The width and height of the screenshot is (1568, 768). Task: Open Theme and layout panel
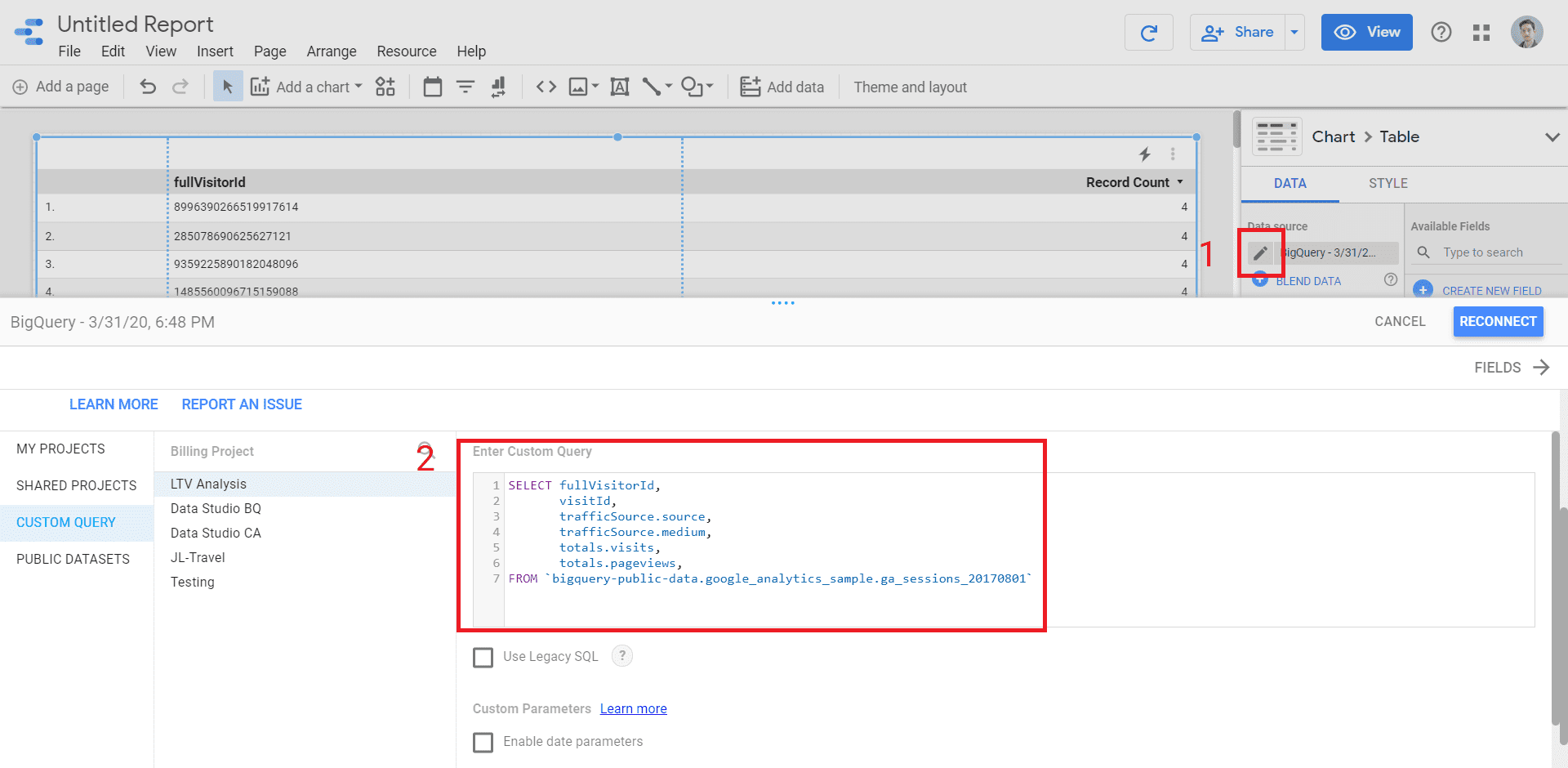point(910,87)
